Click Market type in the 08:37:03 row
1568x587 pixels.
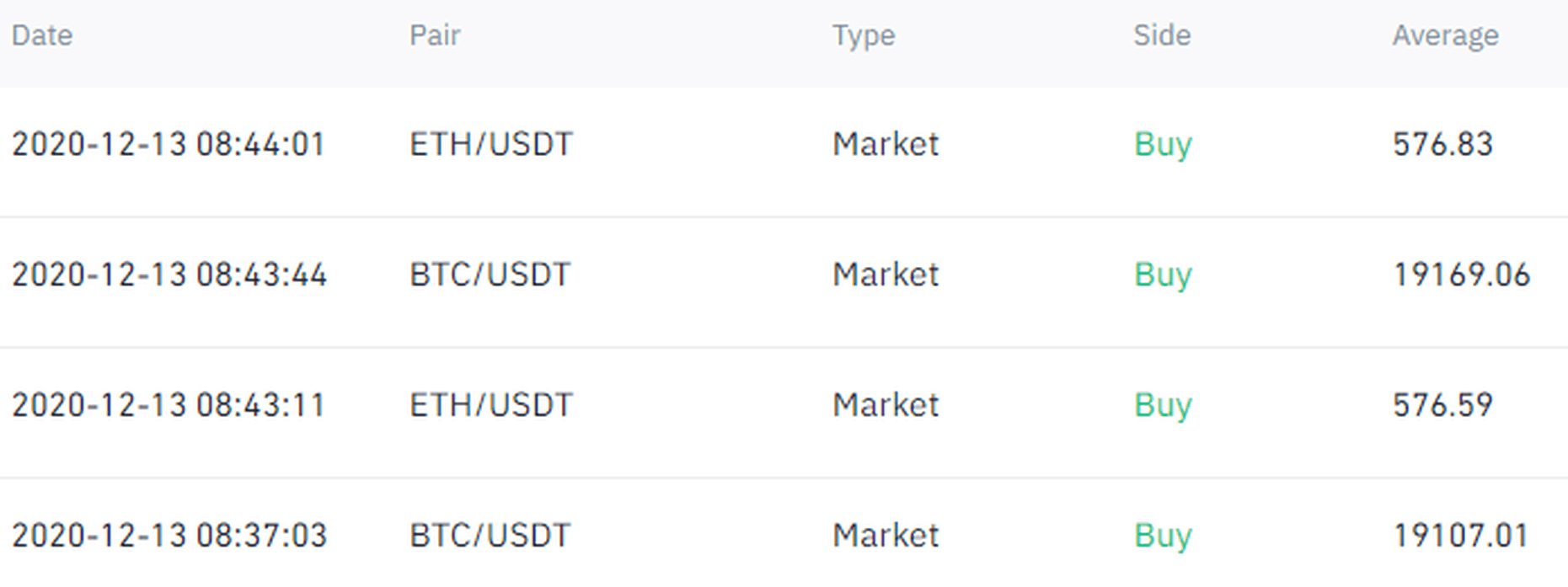886,536
